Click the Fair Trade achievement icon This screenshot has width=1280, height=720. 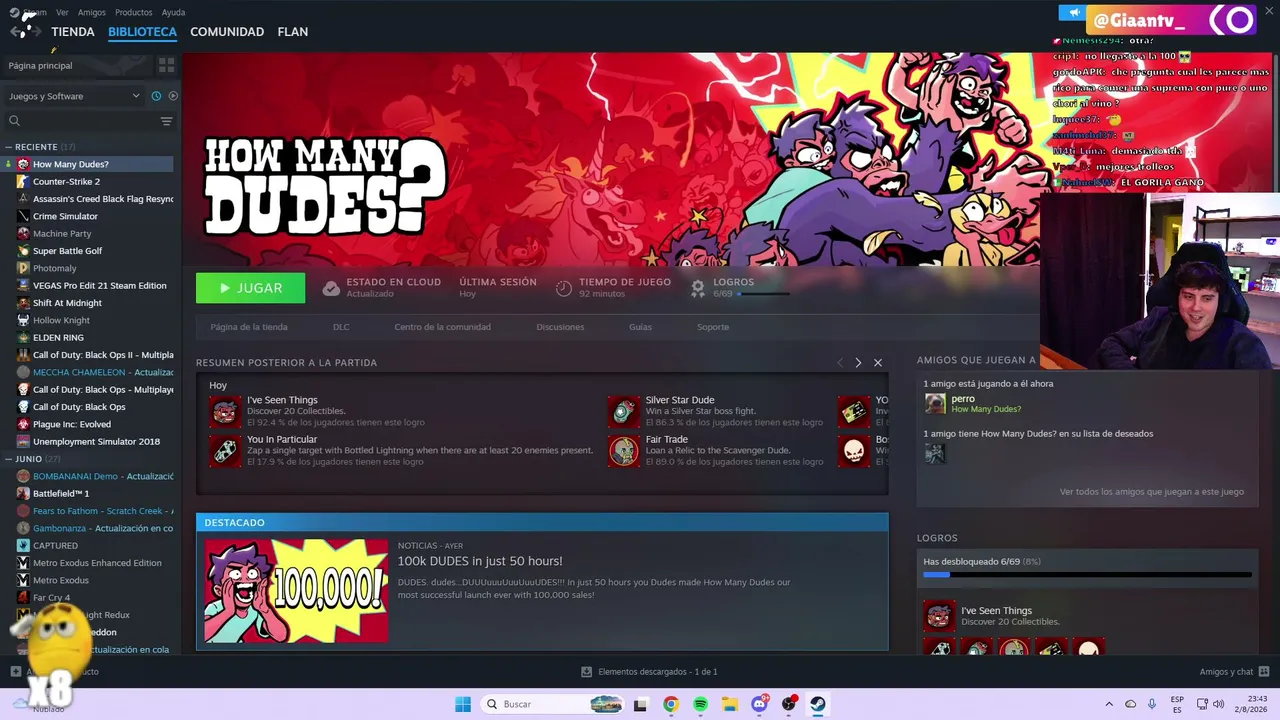pos(624,450)
